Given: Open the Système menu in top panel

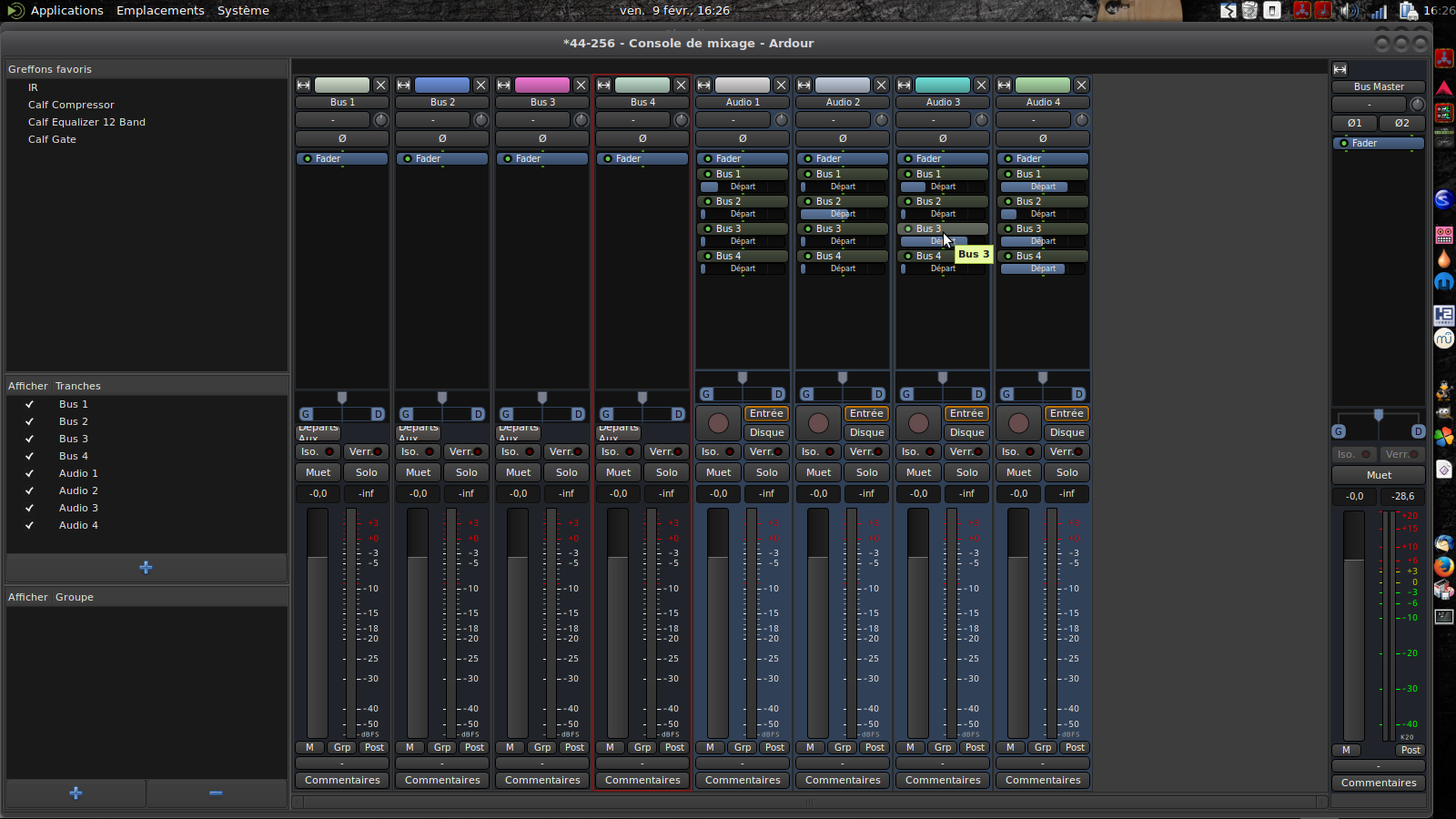Looking at the screenshot, I should [243, 10].
